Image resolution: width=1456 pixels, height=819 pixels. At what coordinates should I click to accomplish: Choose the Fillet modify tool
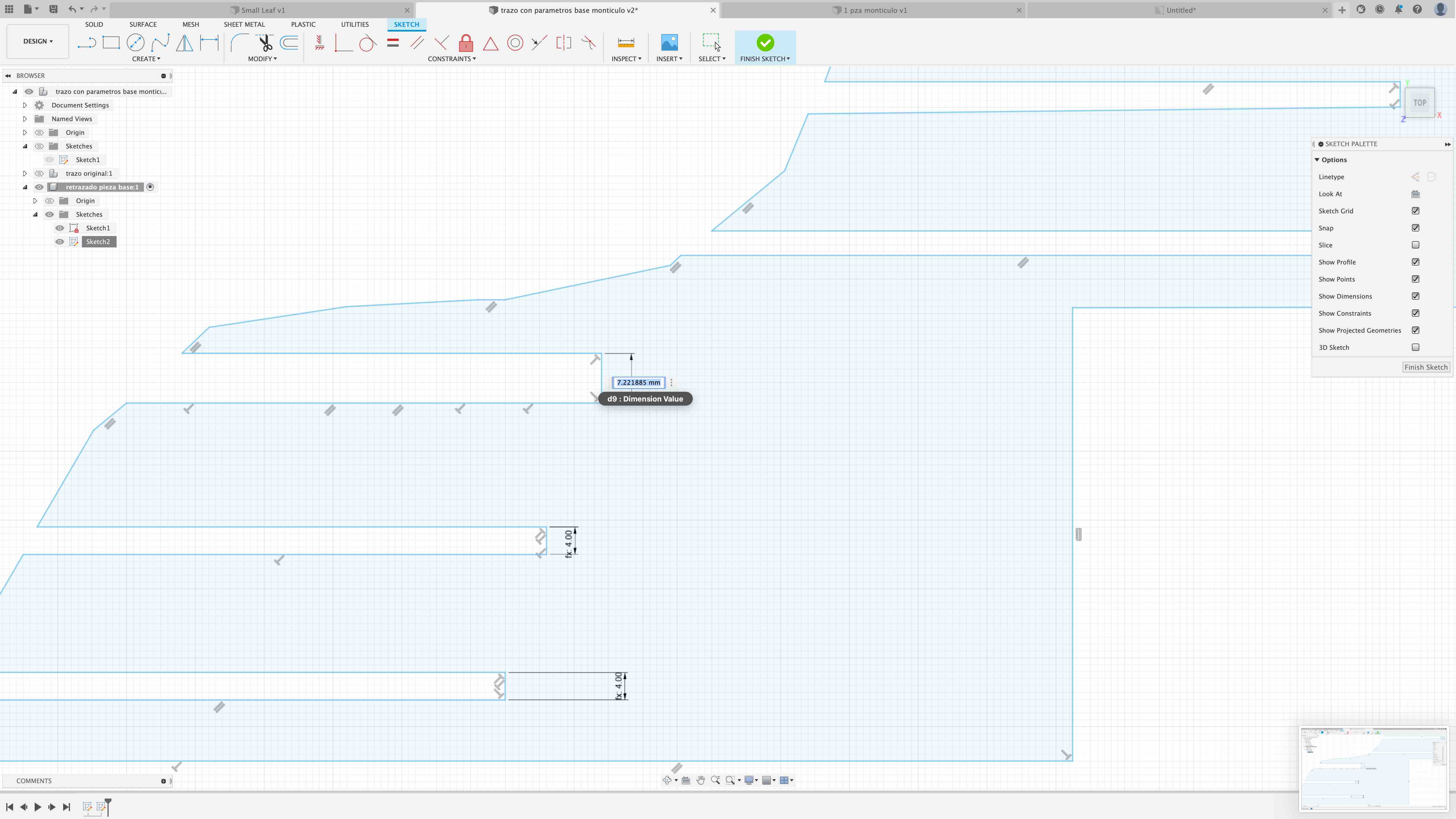239,43
